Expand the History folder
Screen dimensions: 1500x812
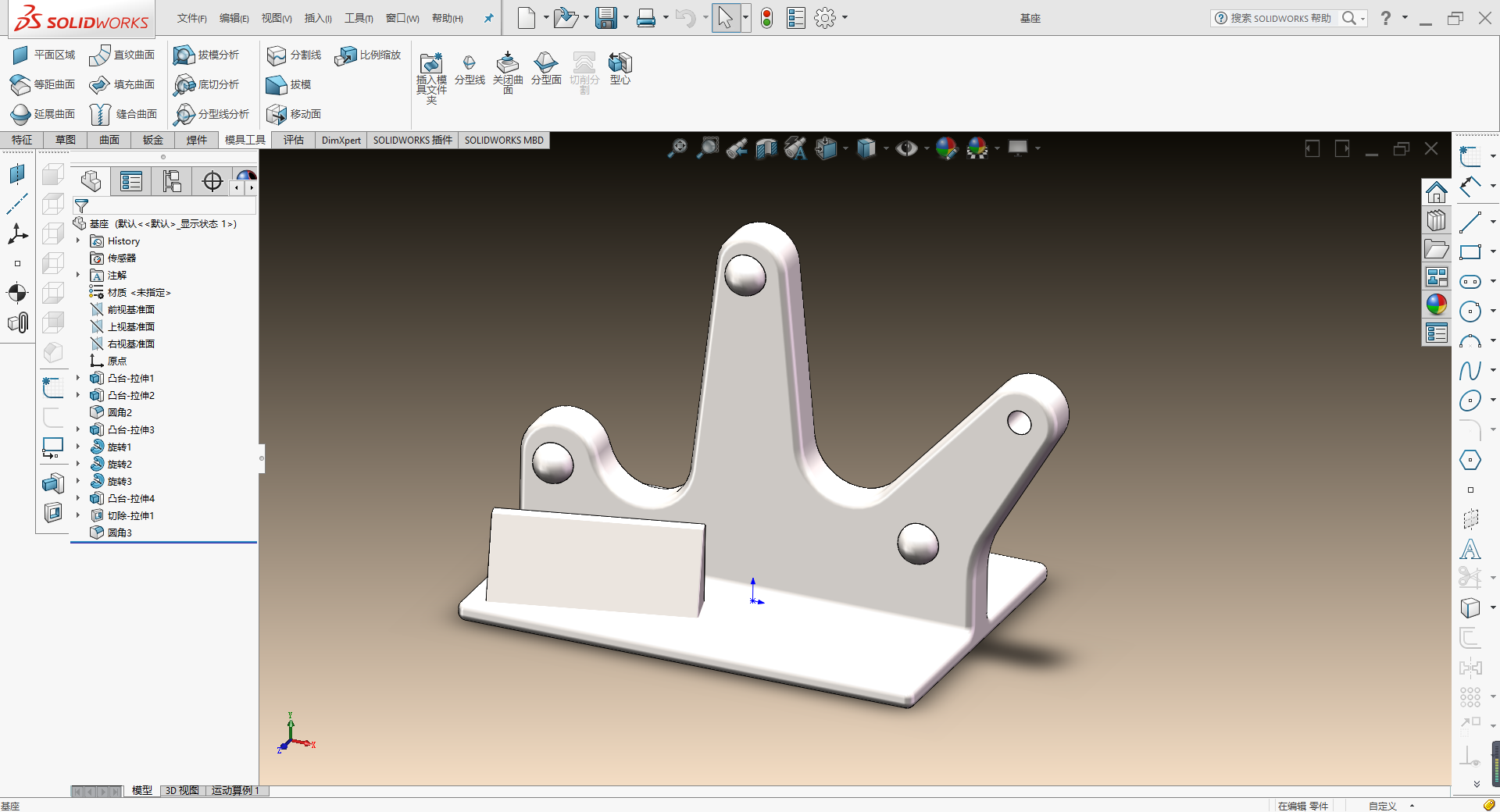(78, 241)
